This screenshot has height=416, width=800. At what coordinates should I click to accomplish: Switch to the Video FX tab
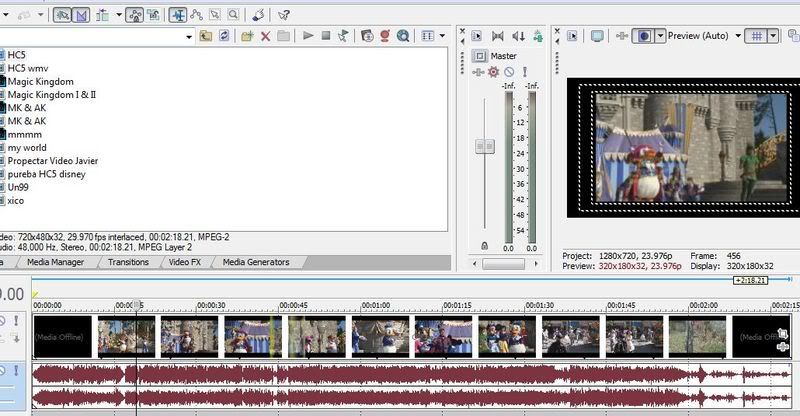click(185, 262)
